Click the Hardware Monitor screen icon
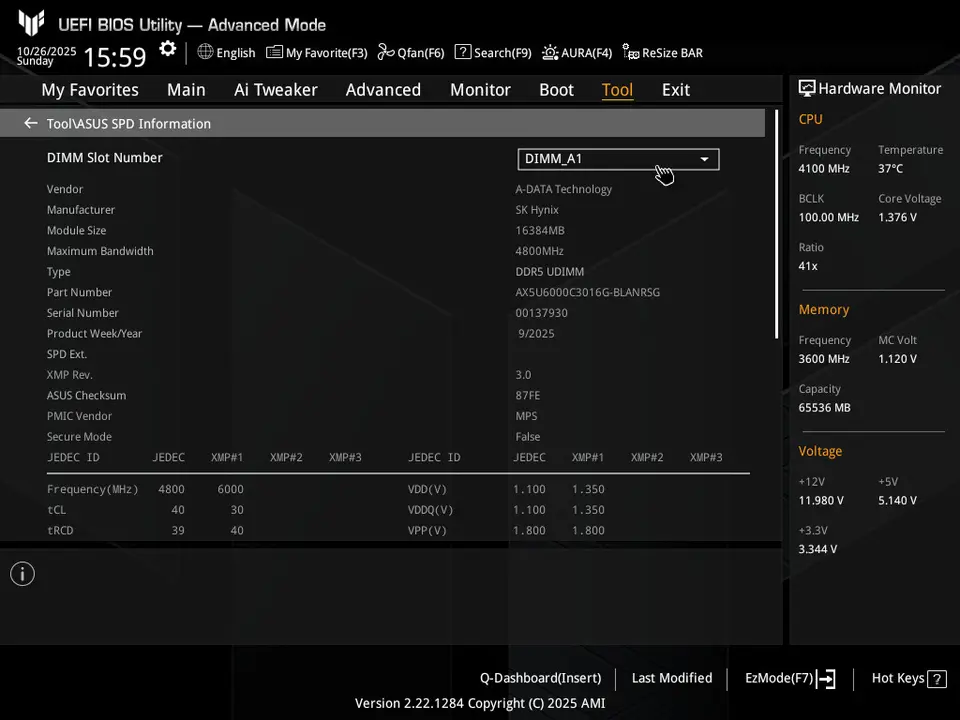 [807, 89]
